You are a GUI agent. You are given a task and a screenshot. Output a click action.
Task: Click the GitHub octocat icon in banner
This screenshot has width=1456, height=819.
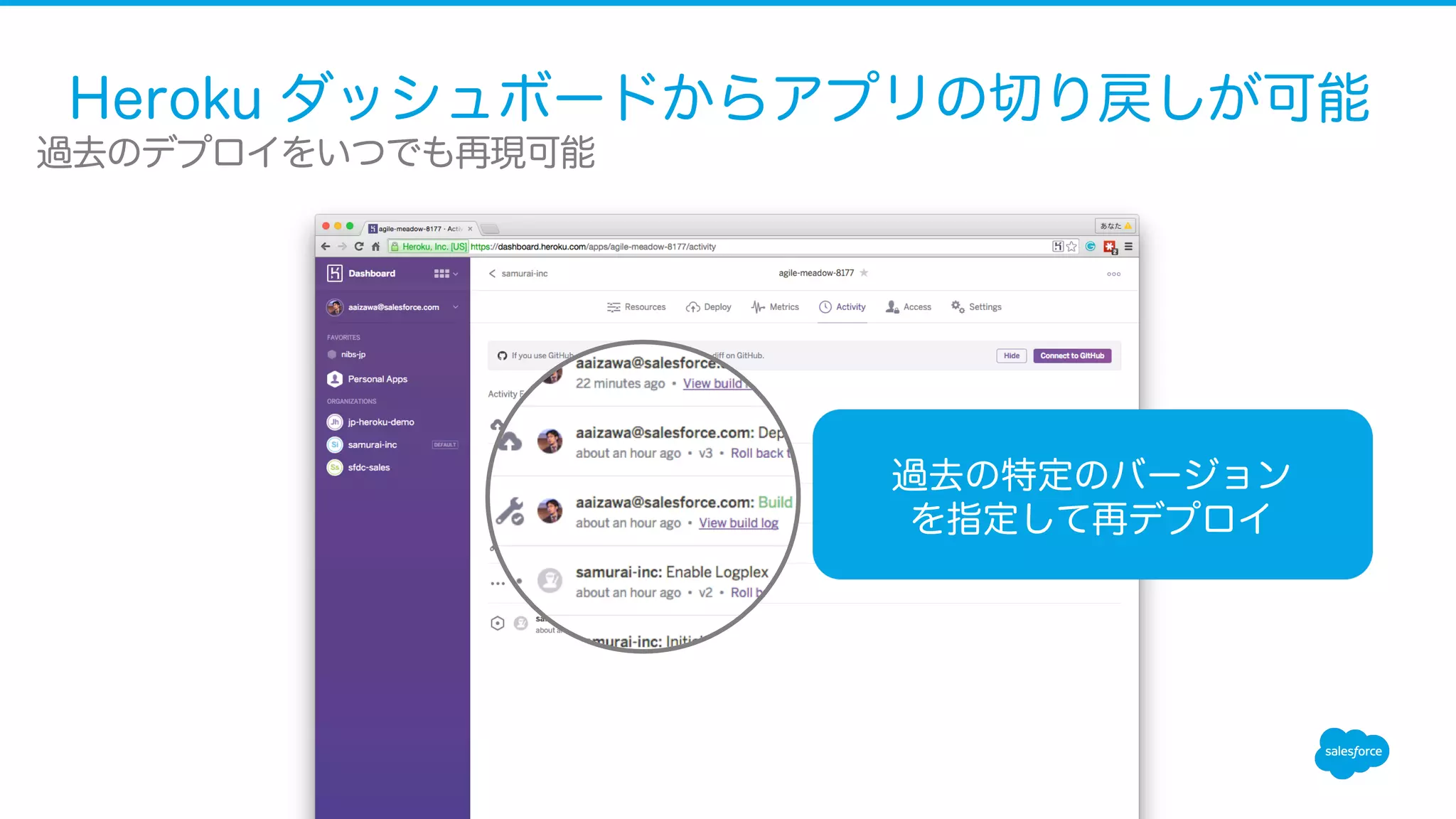coord(503,355)
